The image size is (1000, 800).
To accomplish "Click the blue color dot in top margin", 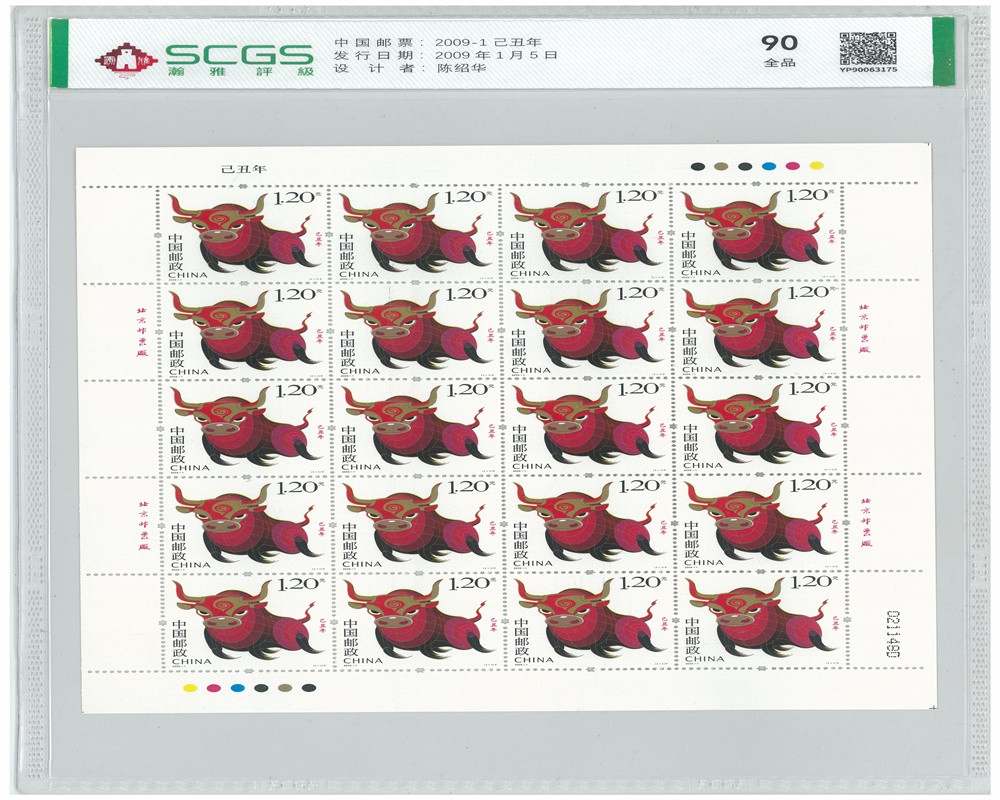I will click(768, 166).
